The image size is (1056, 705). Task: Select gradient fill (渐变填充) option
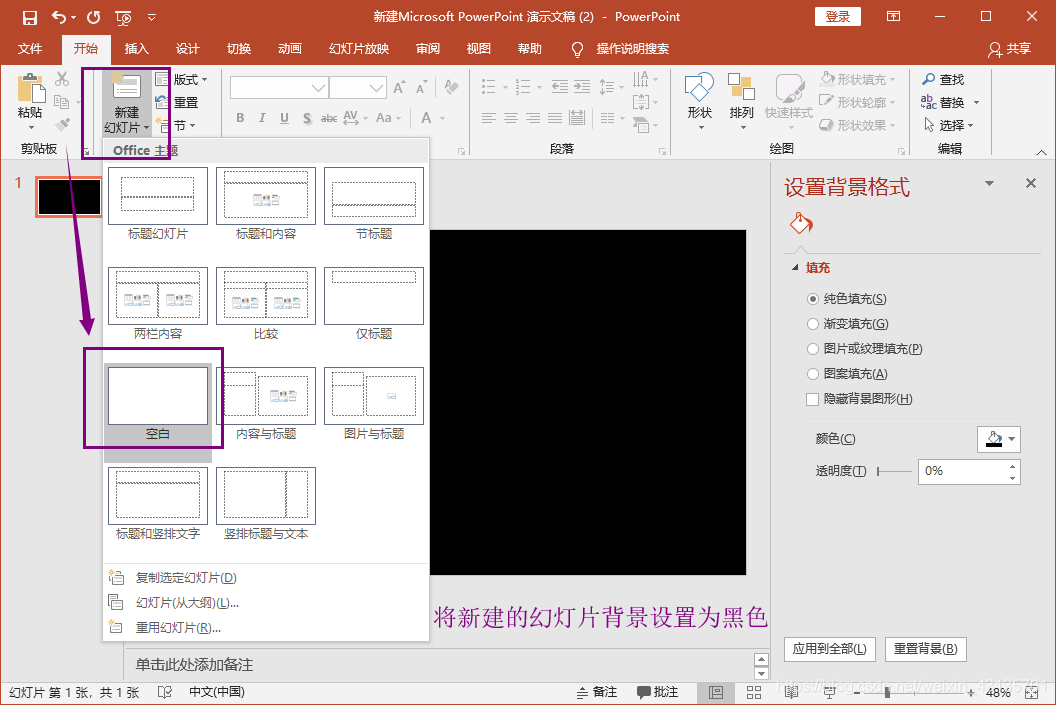coord(813,324)
